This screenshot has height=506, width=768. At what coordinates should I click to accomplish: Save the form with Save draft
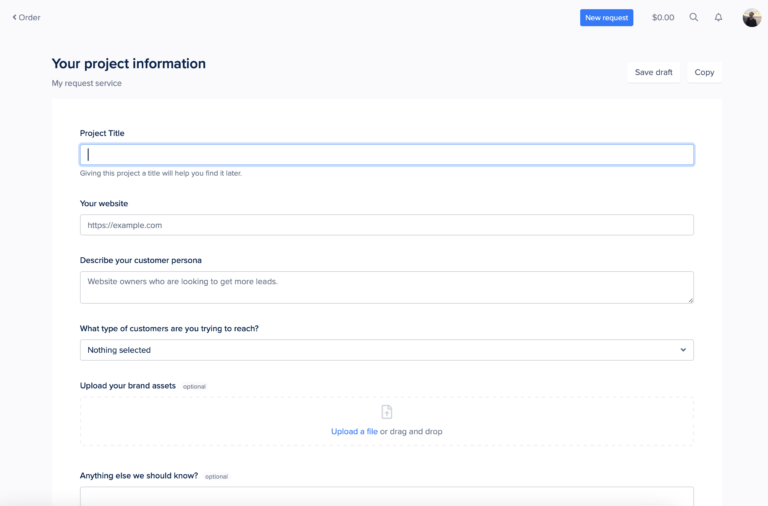(653, 72)
